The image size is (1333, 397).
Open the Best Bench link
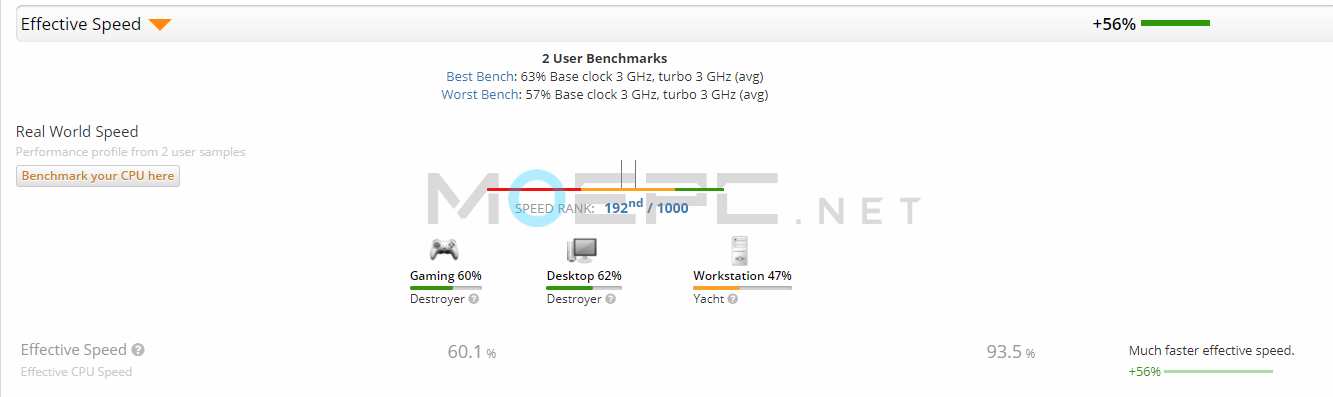(x=481, y=76)
